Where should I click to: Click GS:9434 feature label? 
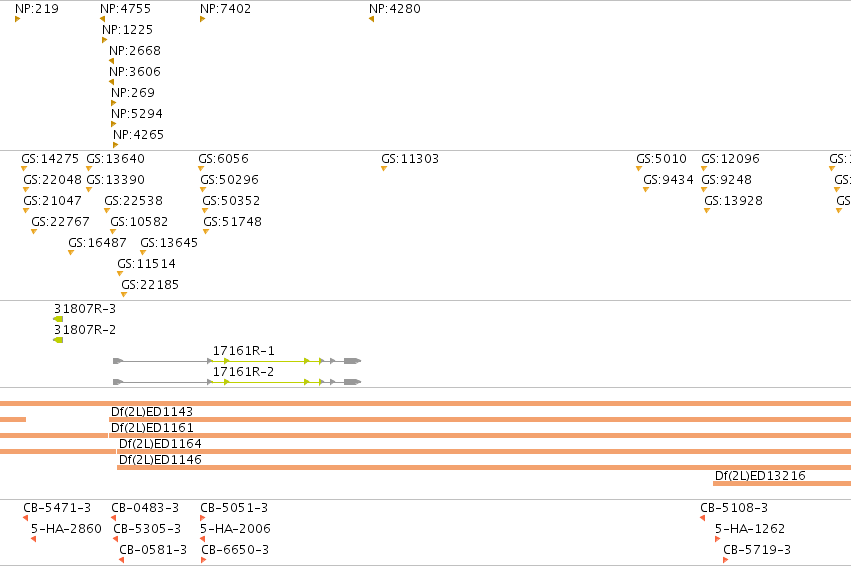pos(668,180)
